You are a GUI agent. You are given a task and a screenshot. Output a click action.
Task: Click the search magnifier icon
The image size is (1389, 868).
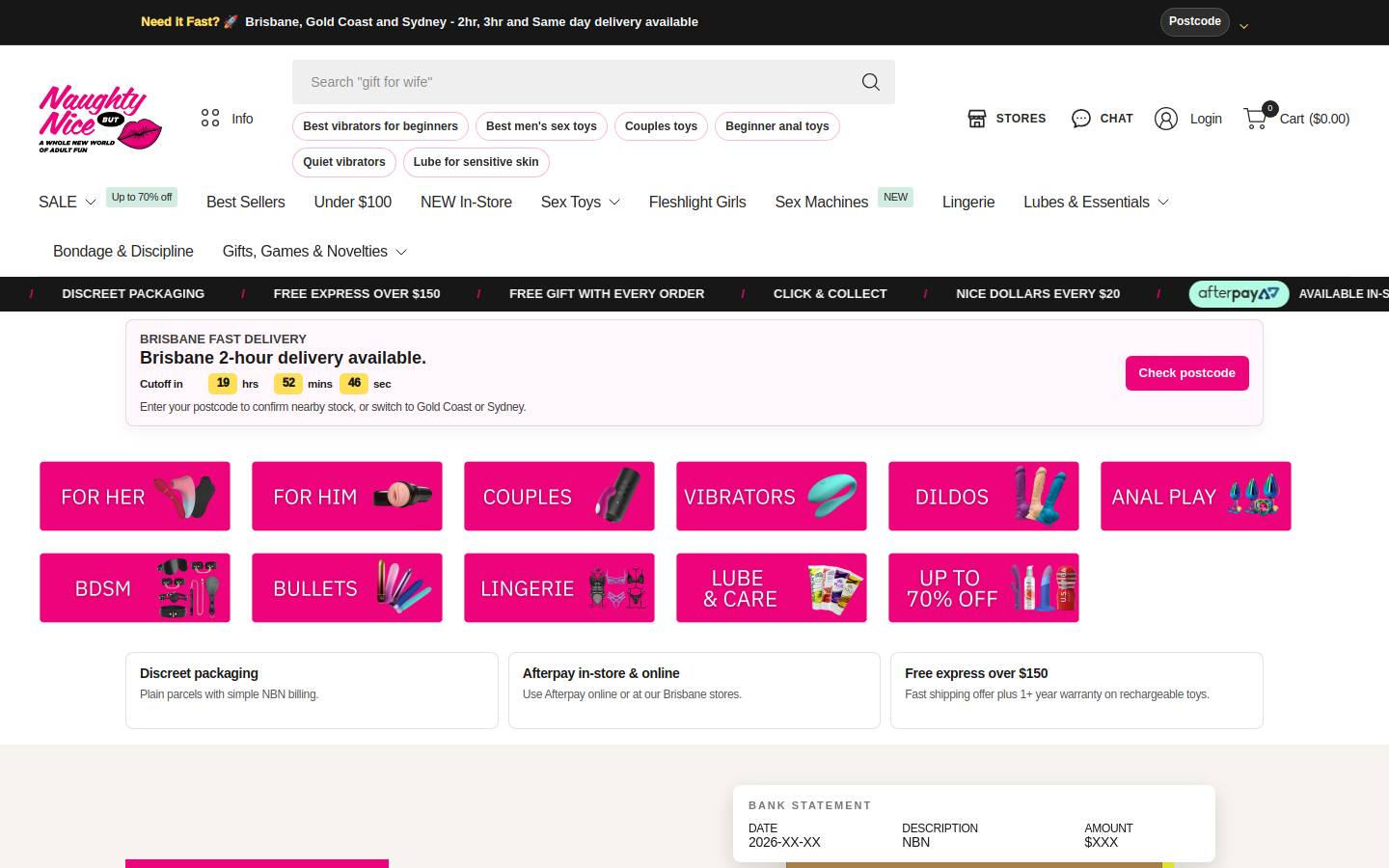point(870,82)
